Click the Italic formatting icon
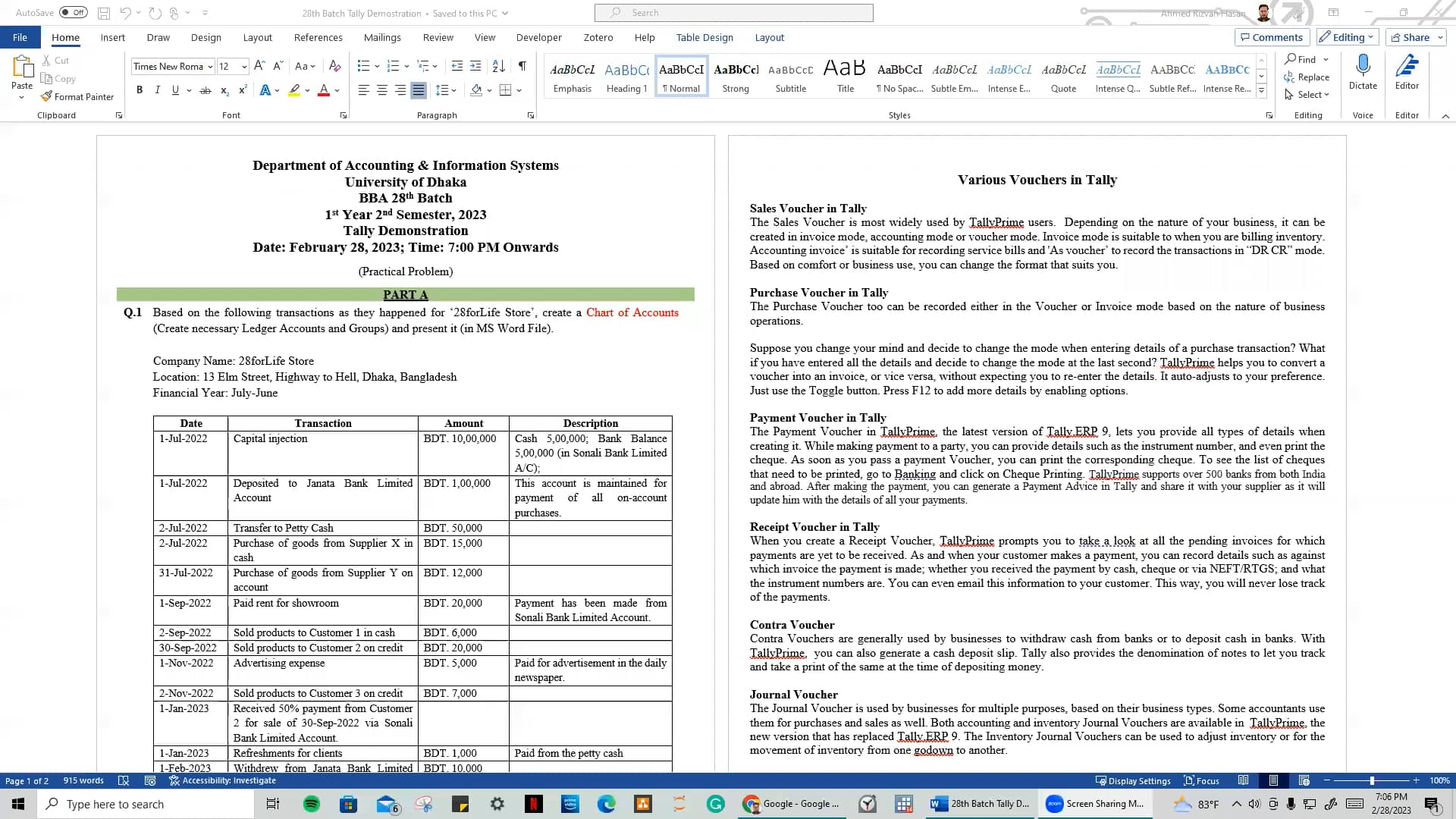Screen dimensions: 1456x819 tap(157, 90)
